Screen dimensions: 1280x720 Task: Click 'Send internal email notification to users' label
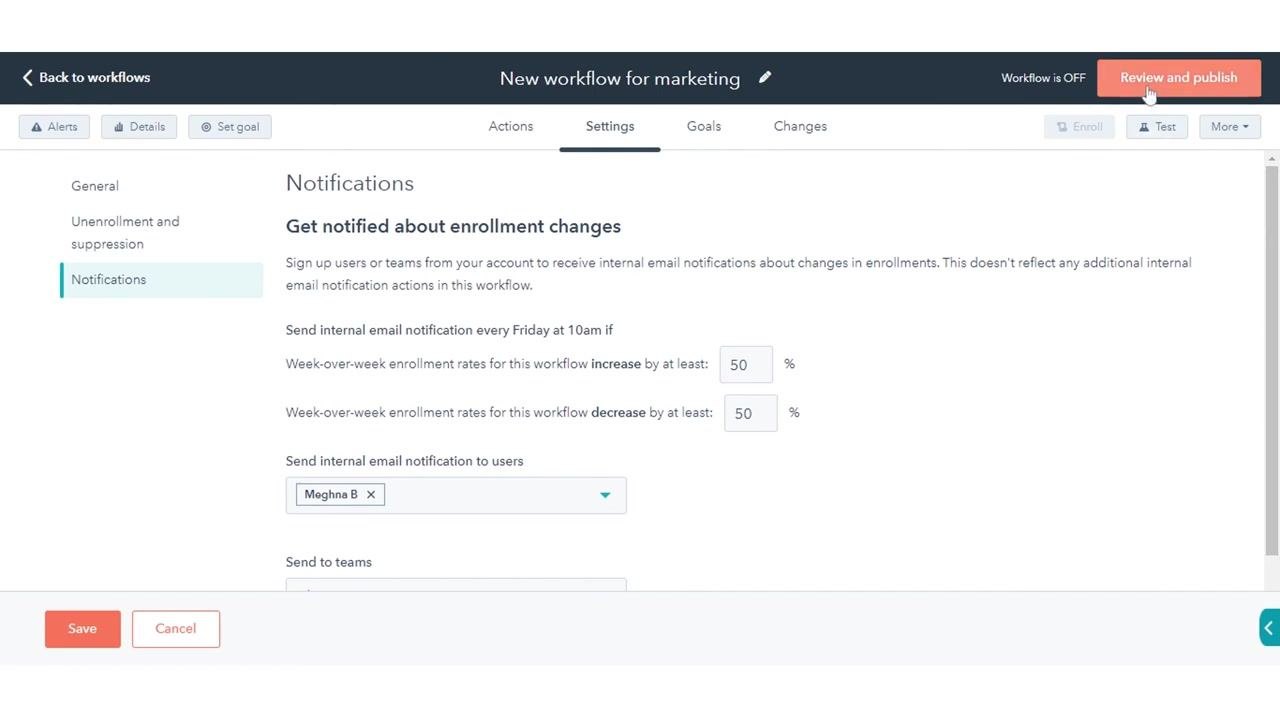(x=405, y=461)
